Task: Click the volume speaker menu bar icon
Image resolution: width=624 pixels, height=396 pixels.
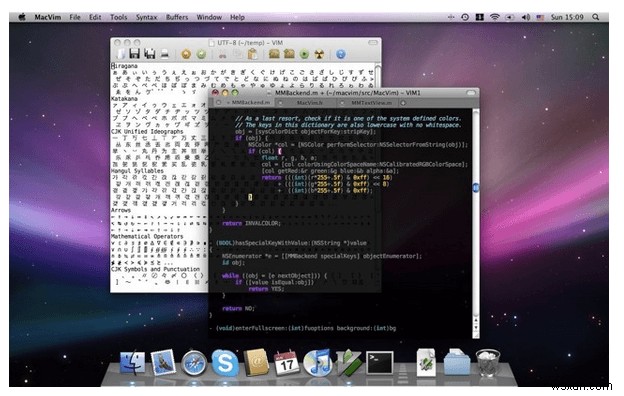Action: 526,17
